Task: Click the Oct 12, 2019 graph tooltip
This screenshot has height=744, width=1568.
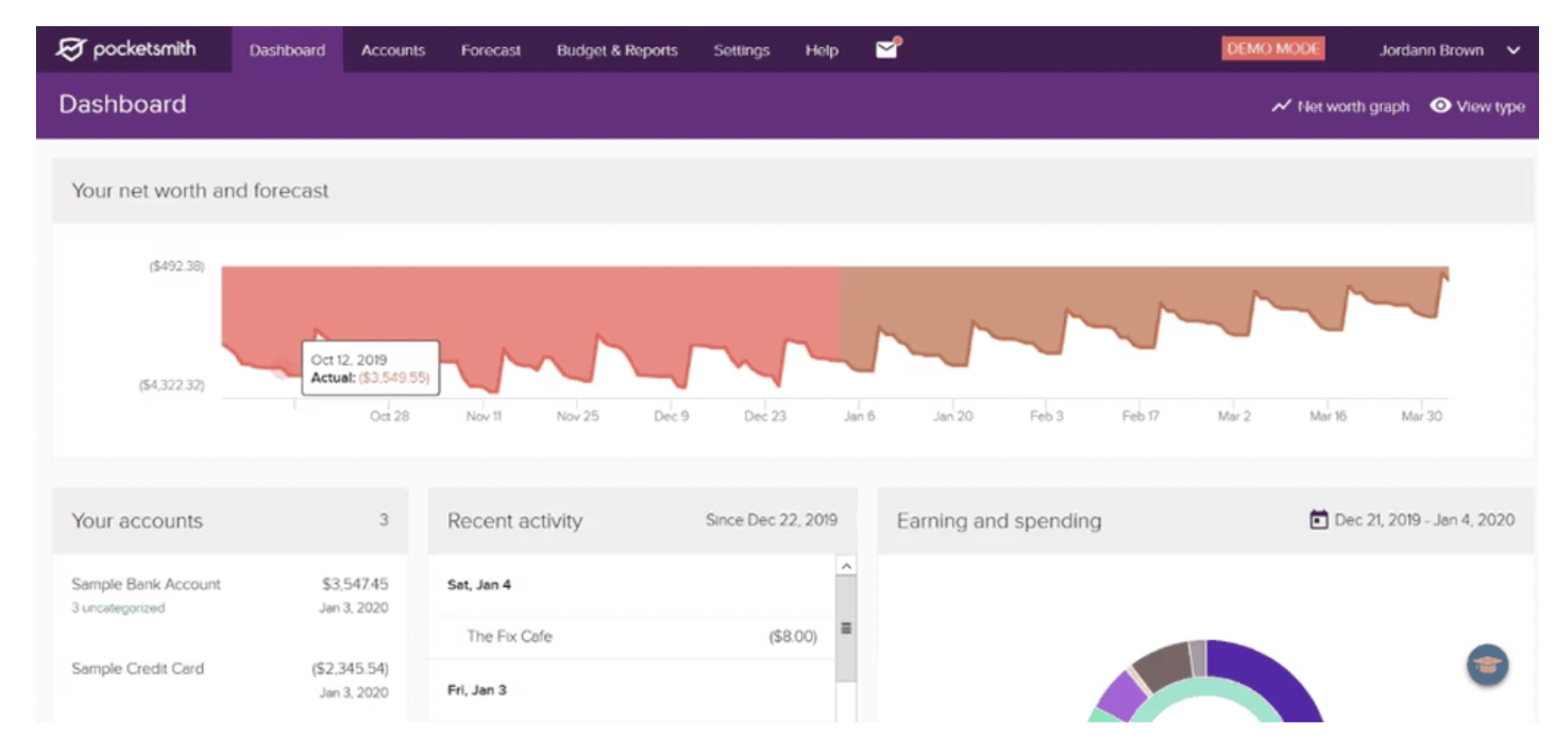Action: pyautogui.click(x=370, y=367)
